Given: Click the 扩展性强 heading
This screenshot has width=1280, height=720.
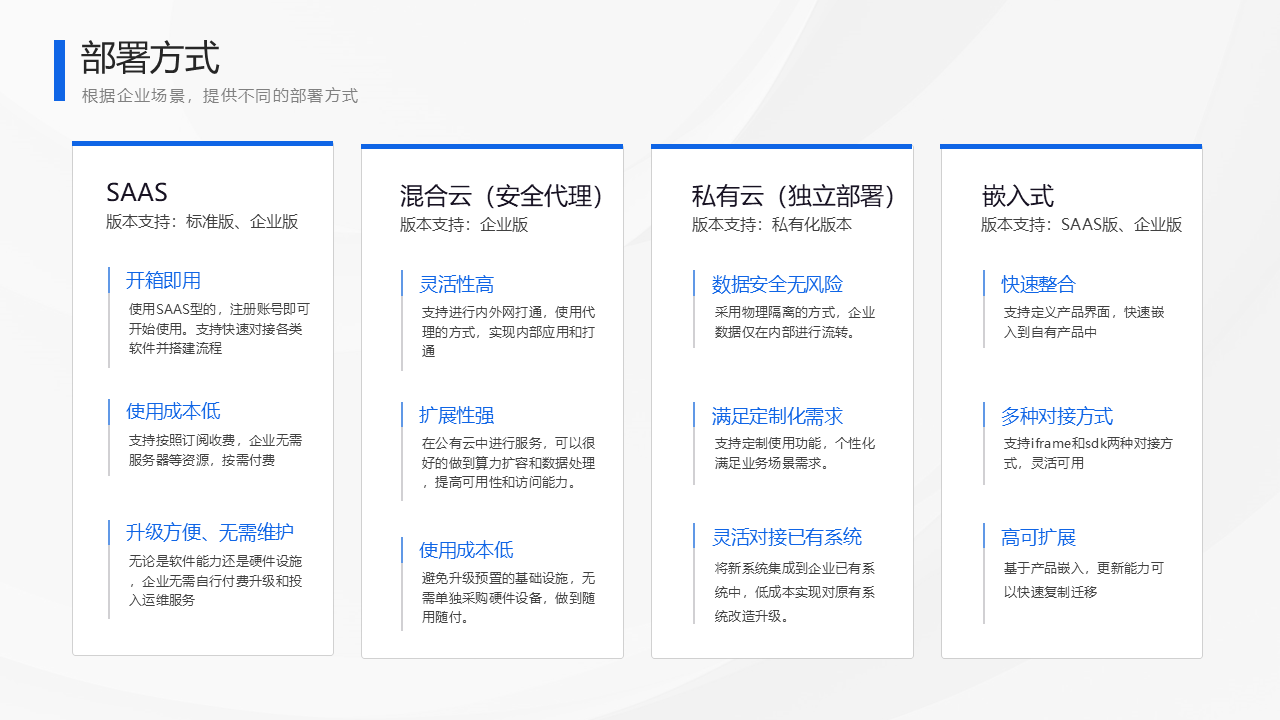Looking at the screenshot, I should [x=456, y=415].
